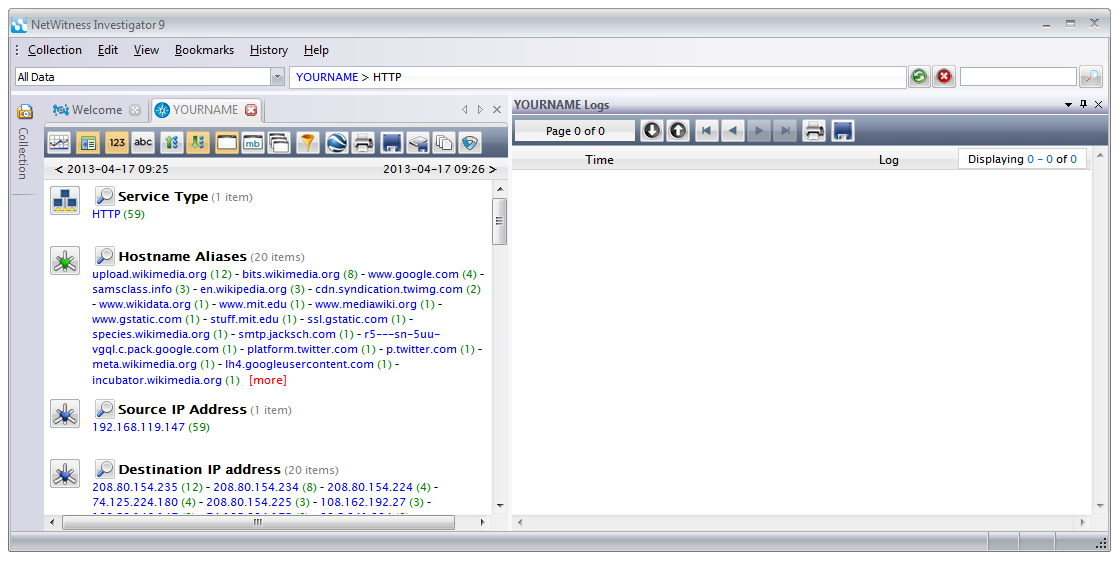Show previous tab with left arrow
Viewport: 1120px width, 565px height.
(465, 109)
